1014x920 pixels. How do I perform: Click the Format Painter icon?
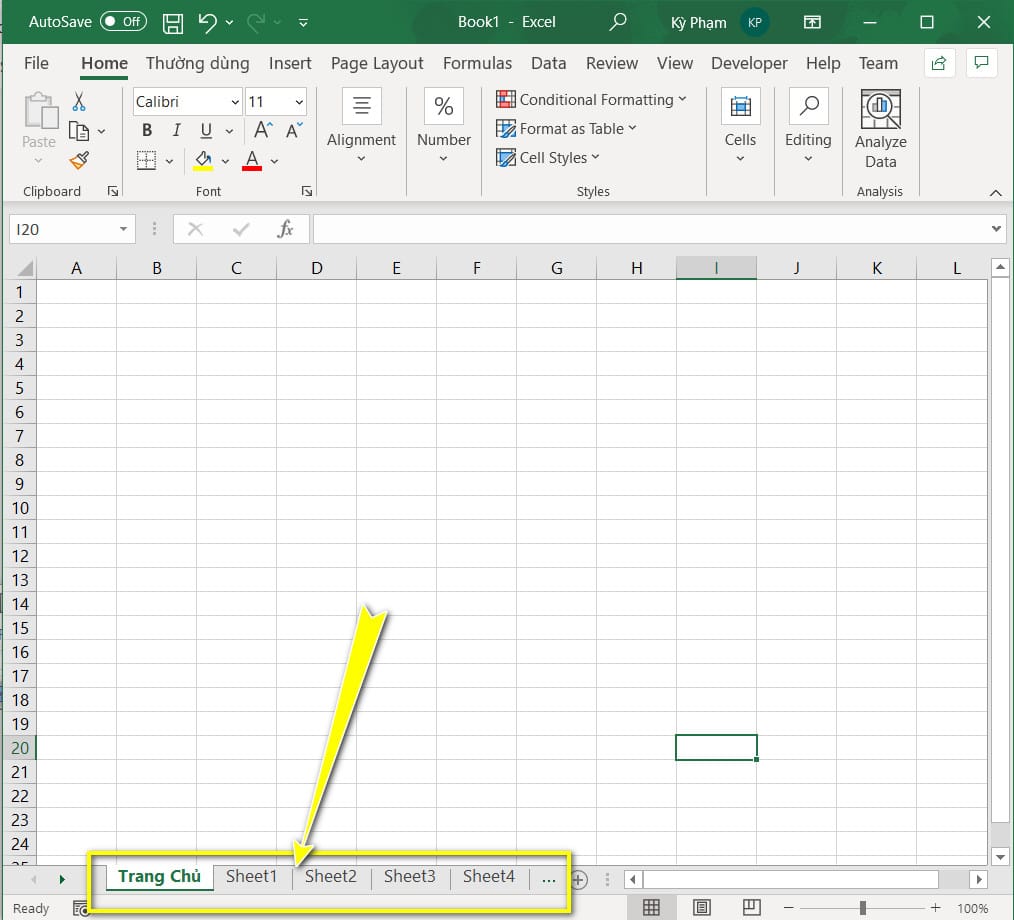coord(80,160)
